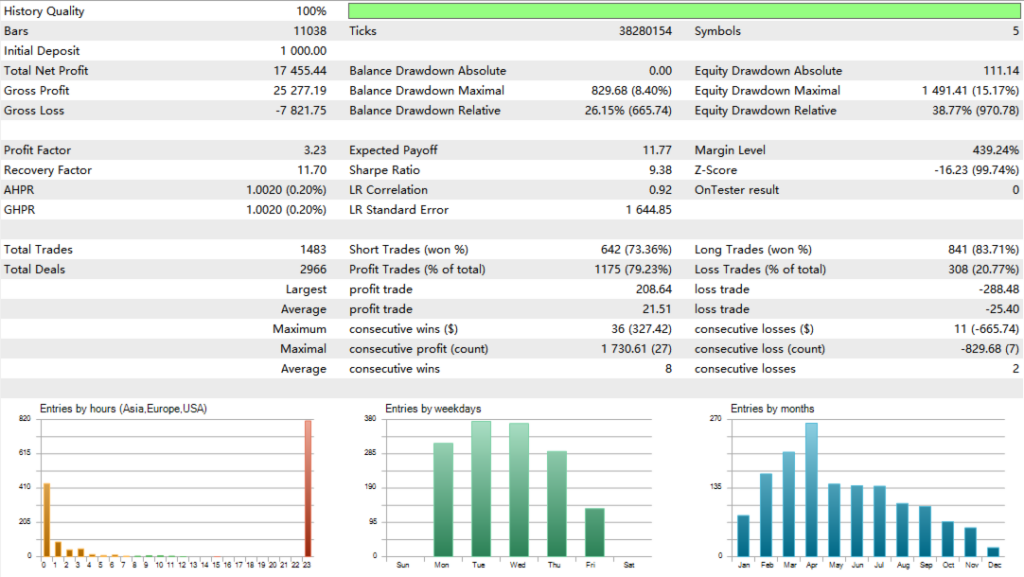Click the hour 23 bar in hours chart
Image resolution: width=1024 pixels, height=577 pixels.
pyautogui.click(x=308, y=488)
